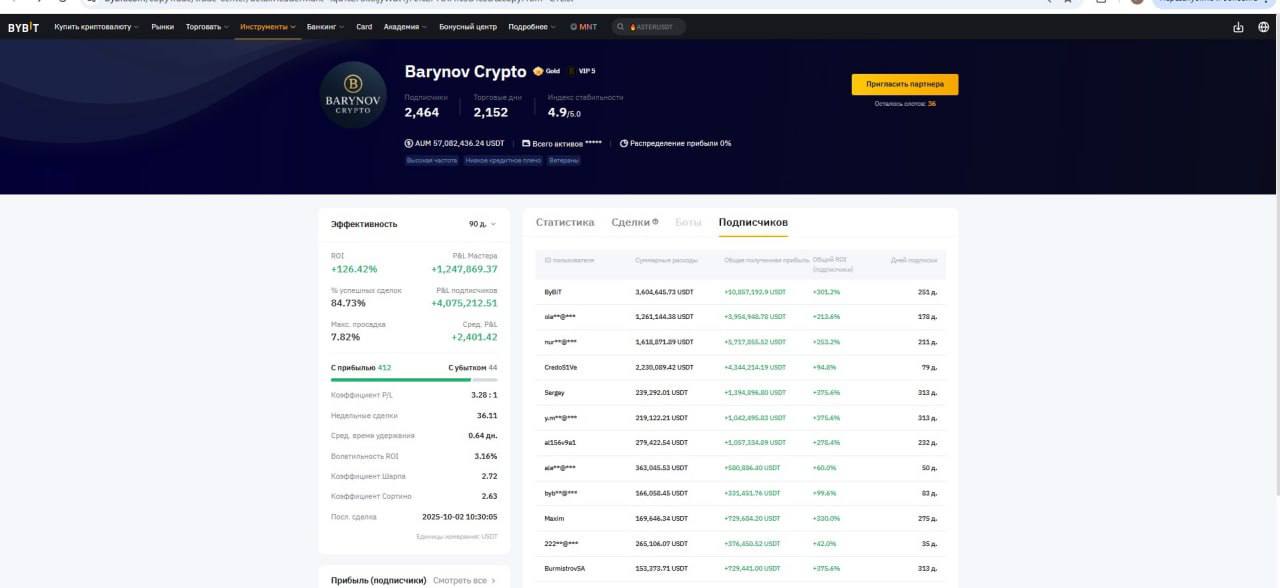Switch to the Статистика tab

[x=565, y=222]
